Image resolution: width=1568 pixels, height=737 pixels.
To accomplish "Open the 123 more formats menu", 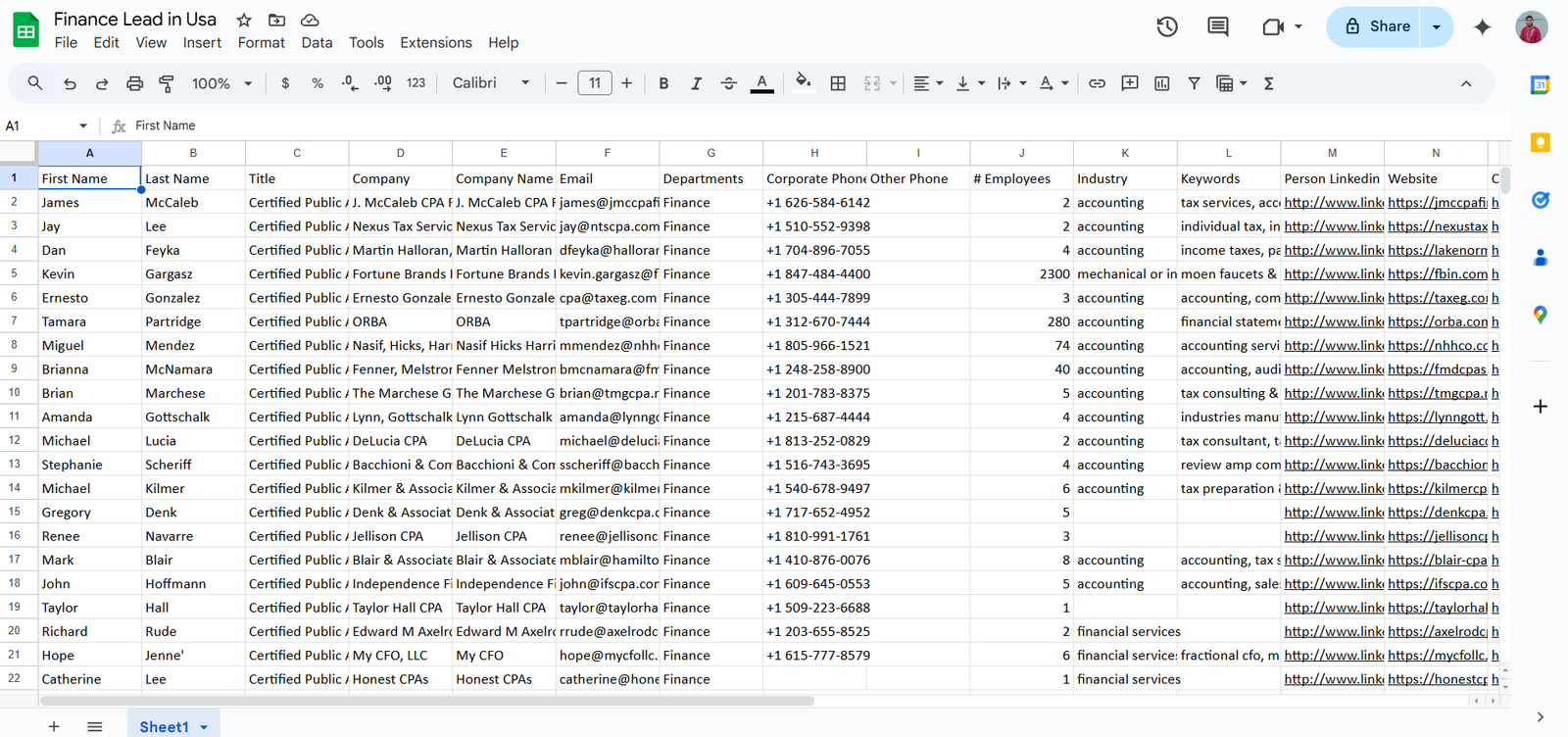I will click(416, 83).
